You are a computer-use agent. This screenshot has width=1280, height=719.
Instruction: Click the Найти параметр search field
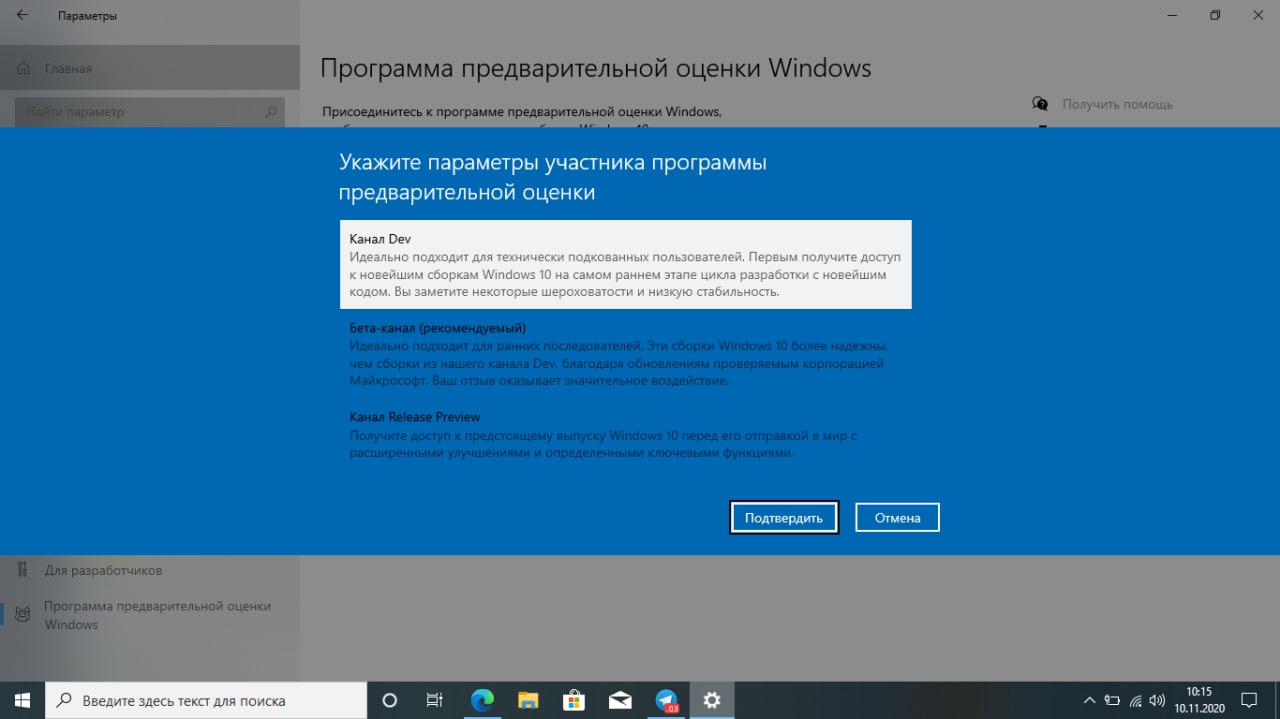pos(150,112)
